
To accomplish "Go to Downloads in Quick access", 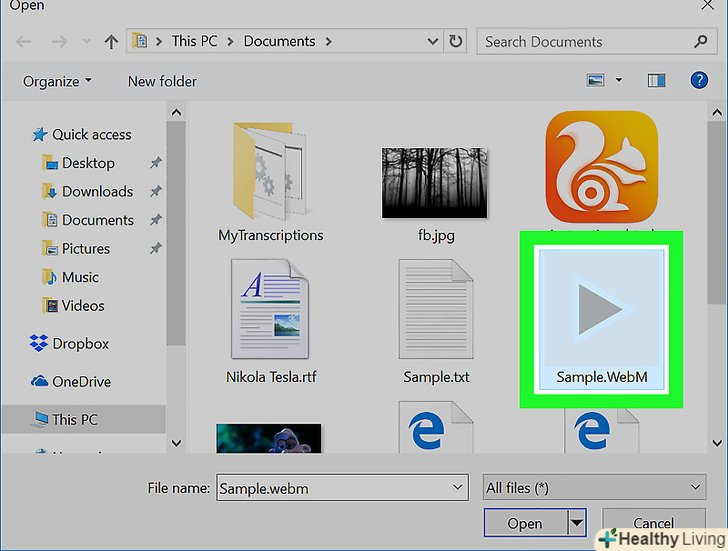I will [x=97, y=191].
